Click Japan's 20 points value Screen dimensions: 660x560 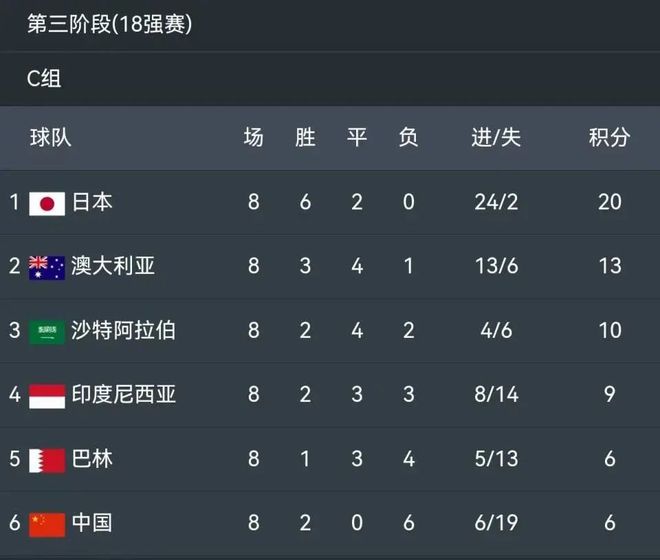coord(609,202)
